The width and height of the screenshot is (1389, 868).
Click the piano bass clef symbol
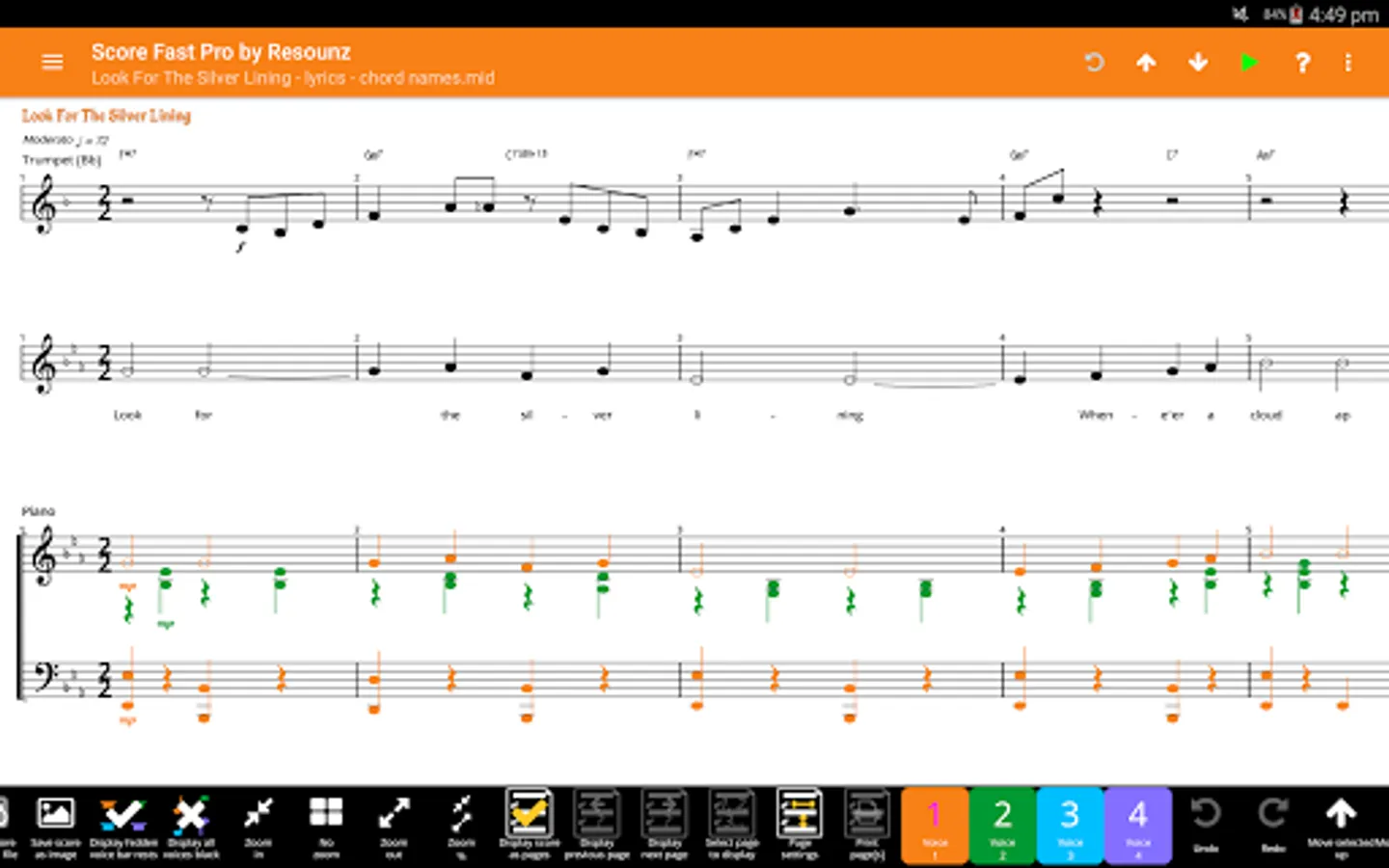click(44, 679)
